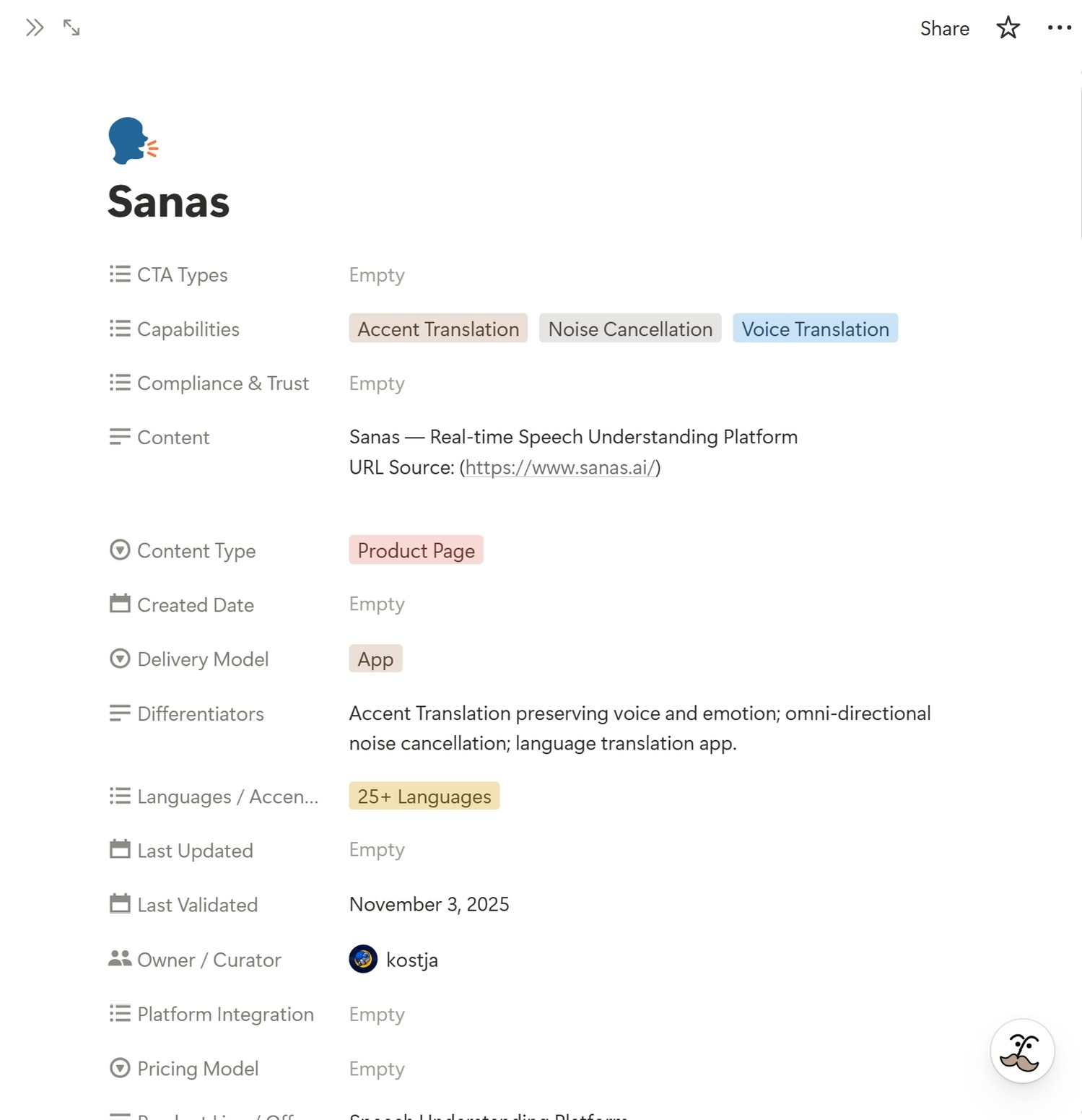
Task: Click the speaking head page icon
Action: [133, 141]
